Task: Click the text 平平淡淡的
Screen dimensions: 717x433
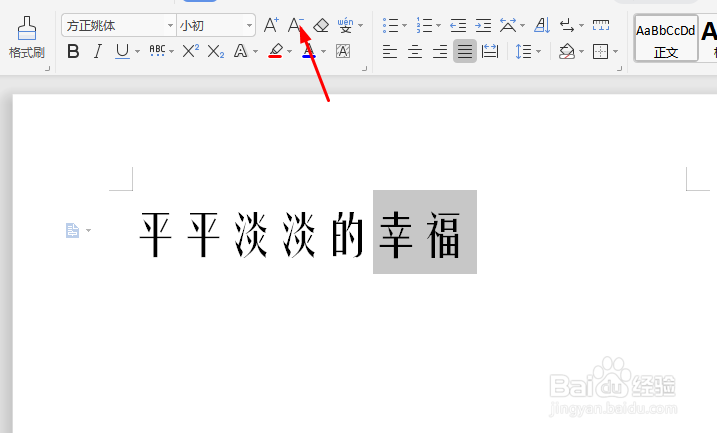Action: point(252,235)
